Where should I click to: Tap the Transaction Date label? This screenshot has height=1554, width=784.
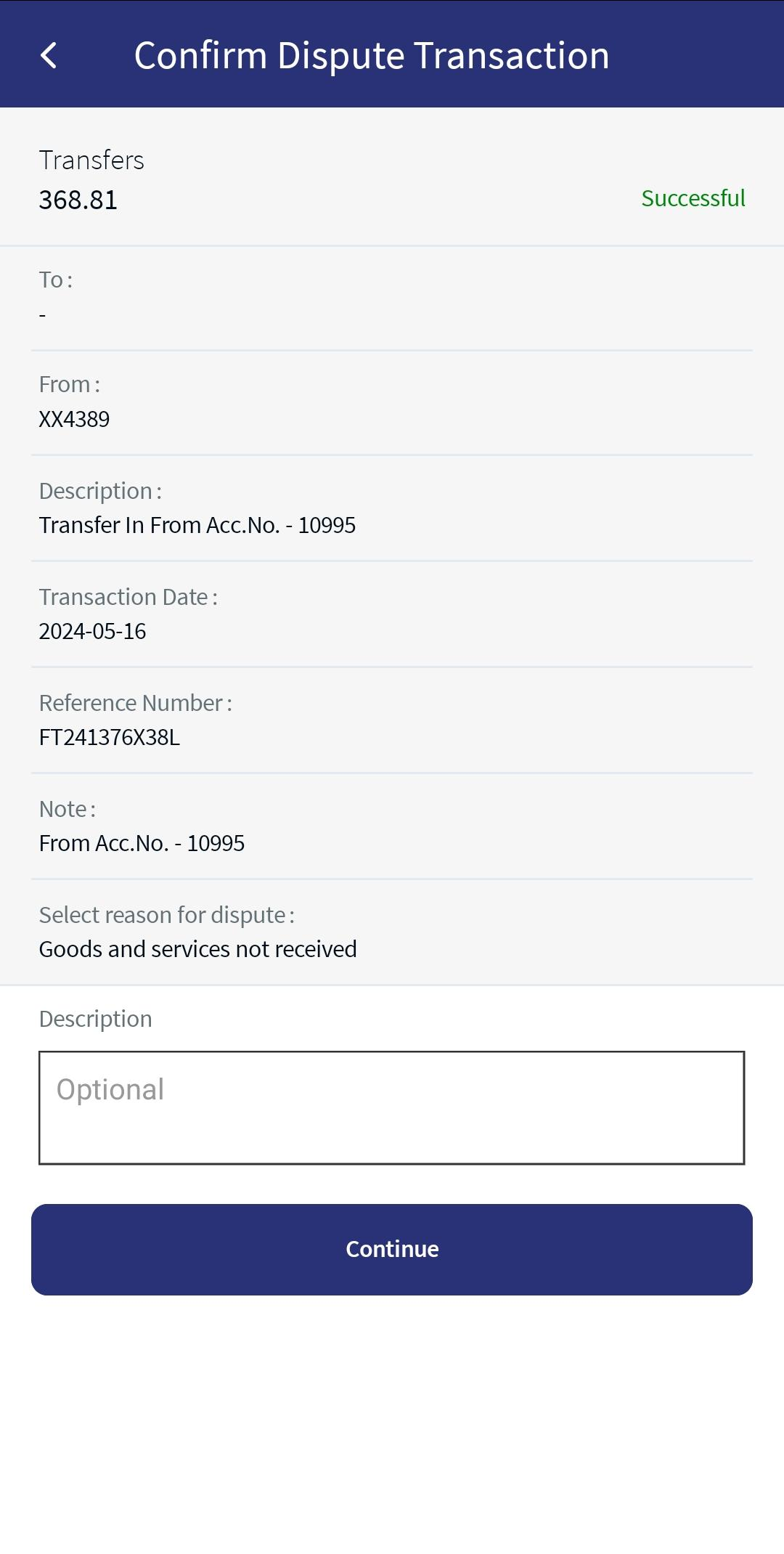click(x=128, y=597)
